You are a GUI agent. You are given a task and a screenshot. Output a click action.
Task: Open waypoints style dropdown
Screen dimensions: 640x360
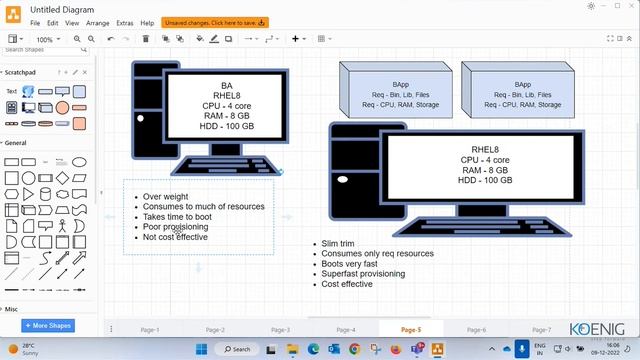point(272,39)
